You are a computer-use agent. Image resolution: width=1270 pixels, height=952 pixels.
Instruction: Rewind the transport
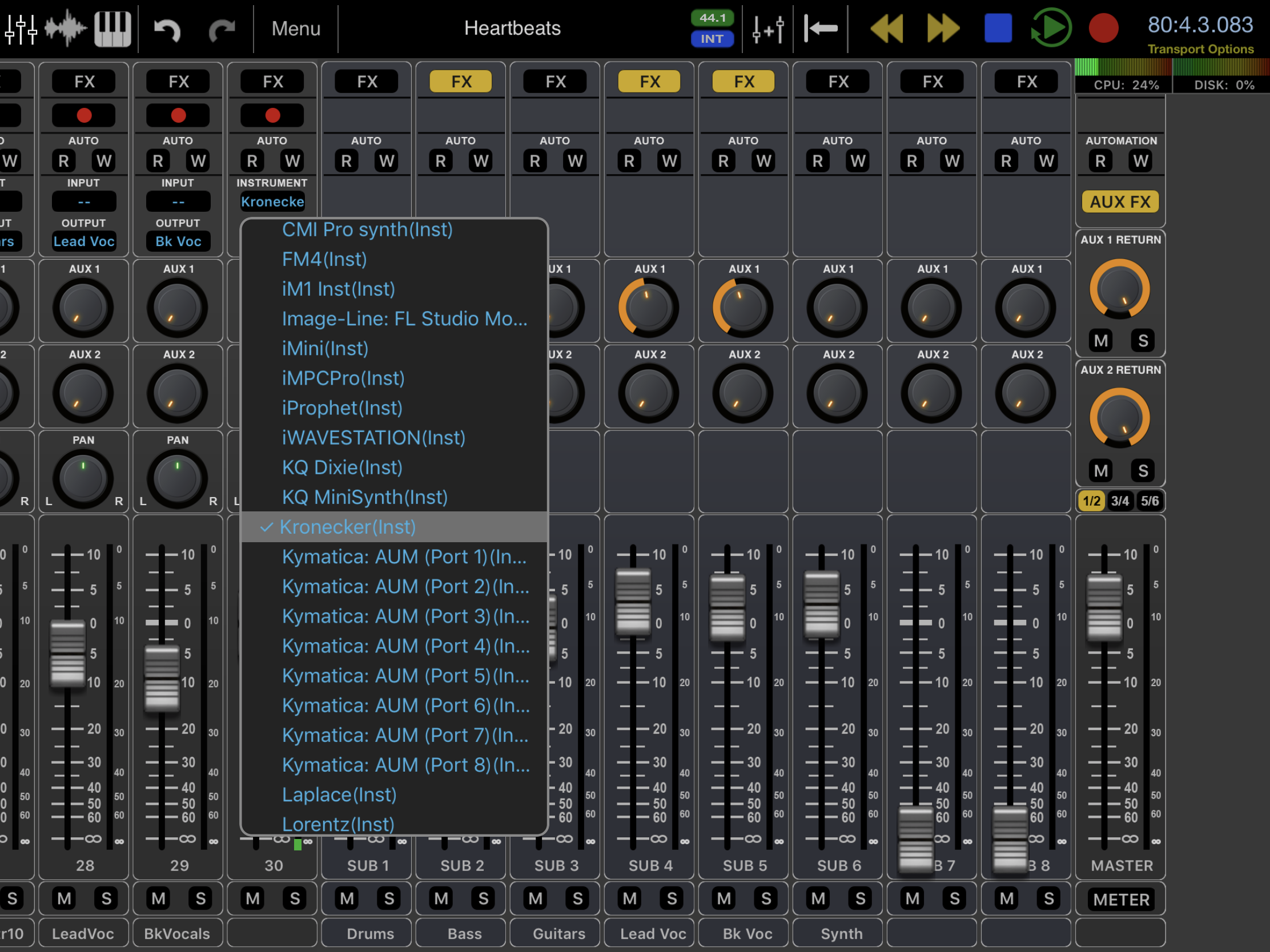(x=887, y=28)
